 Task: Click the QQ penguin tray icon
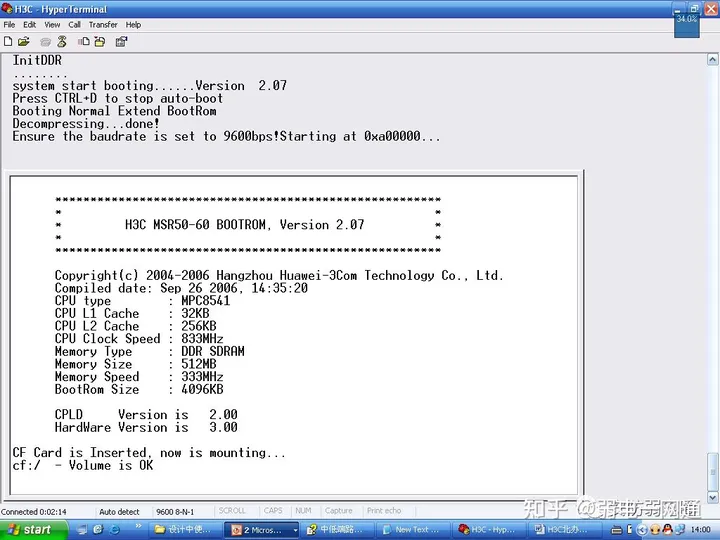click(668, 530)
